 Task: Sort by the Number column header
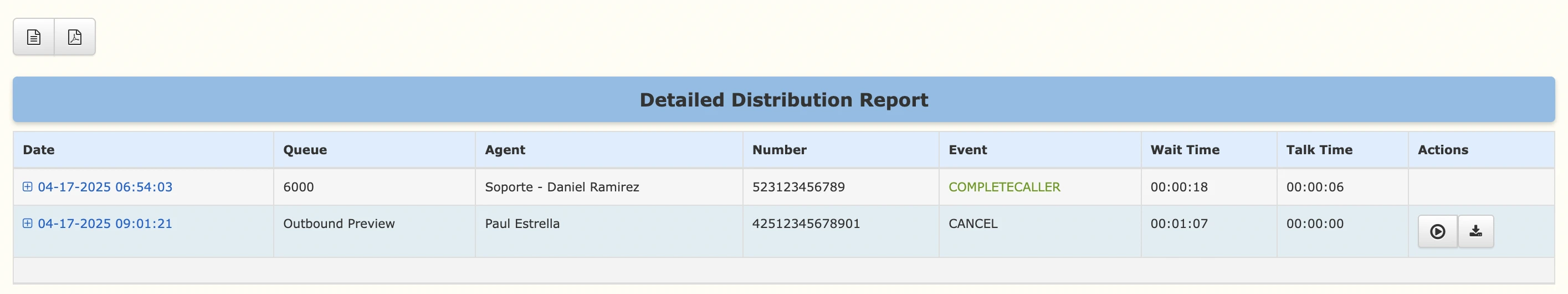click(x=779, y=150)
